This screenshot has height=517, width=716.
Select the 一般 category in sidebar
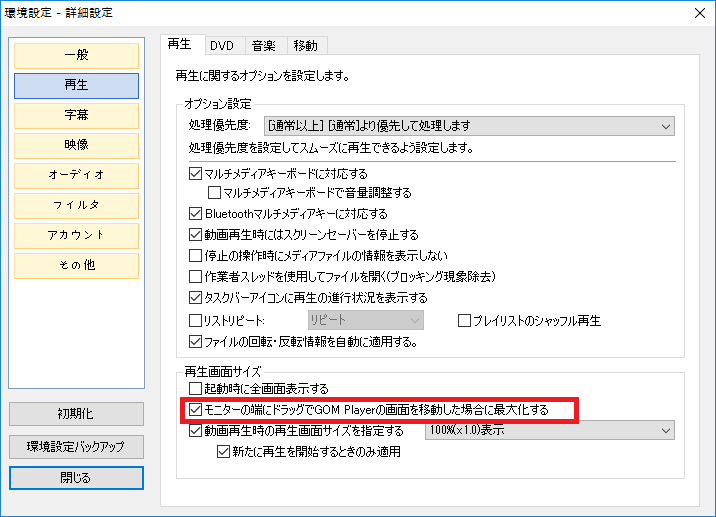coord(76,56)
